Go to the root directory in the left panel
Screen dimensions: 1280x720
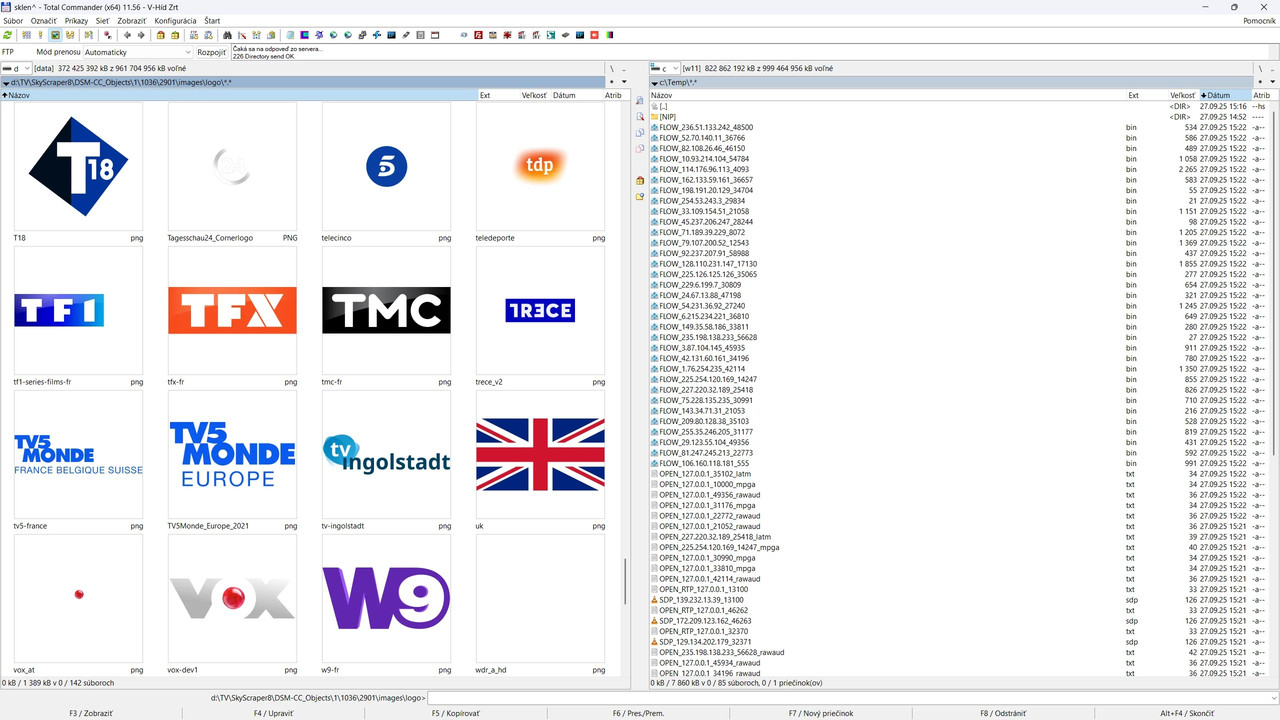click(x=612, y=69)
